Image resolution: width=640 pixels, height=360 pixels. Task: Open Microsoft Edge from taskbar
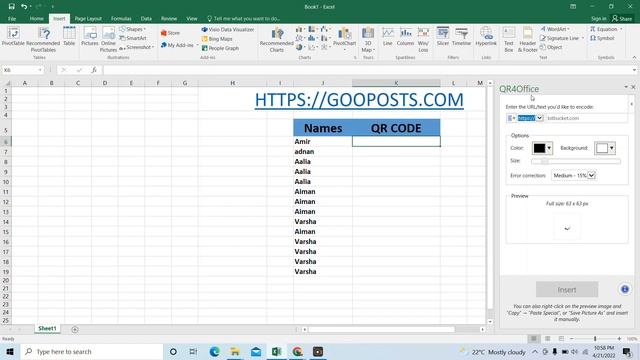pyautogui.click(x=214, y=351)
